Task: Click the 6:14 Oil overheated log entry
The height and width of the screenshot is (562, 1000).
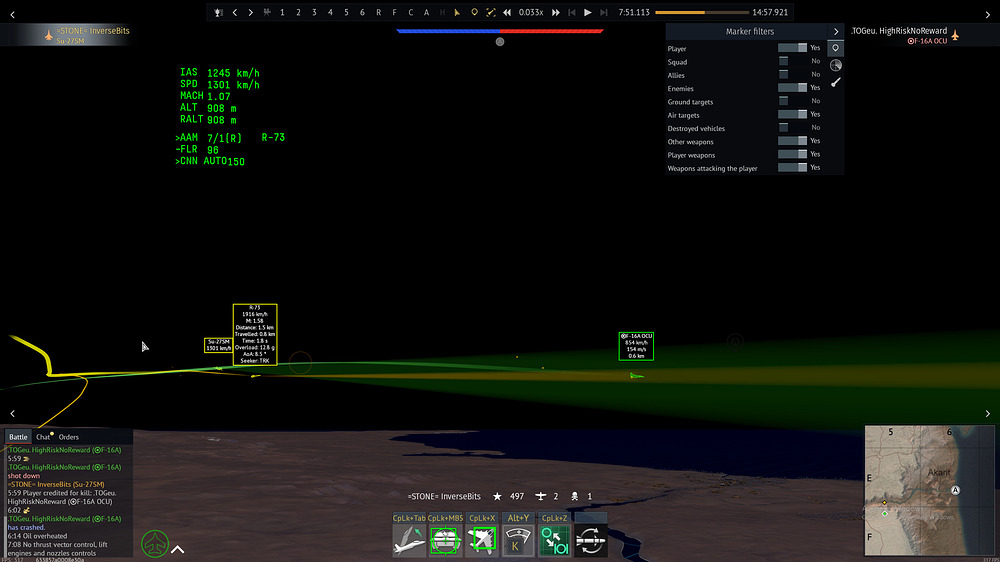Action: pyautogui.click(x=37, y=536)
